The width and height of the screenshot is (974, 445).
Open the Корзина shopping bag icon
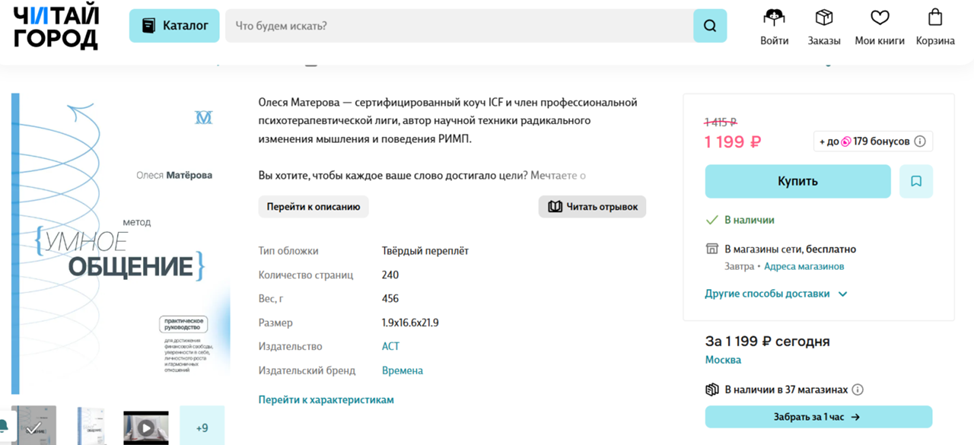tap(935, 26)
